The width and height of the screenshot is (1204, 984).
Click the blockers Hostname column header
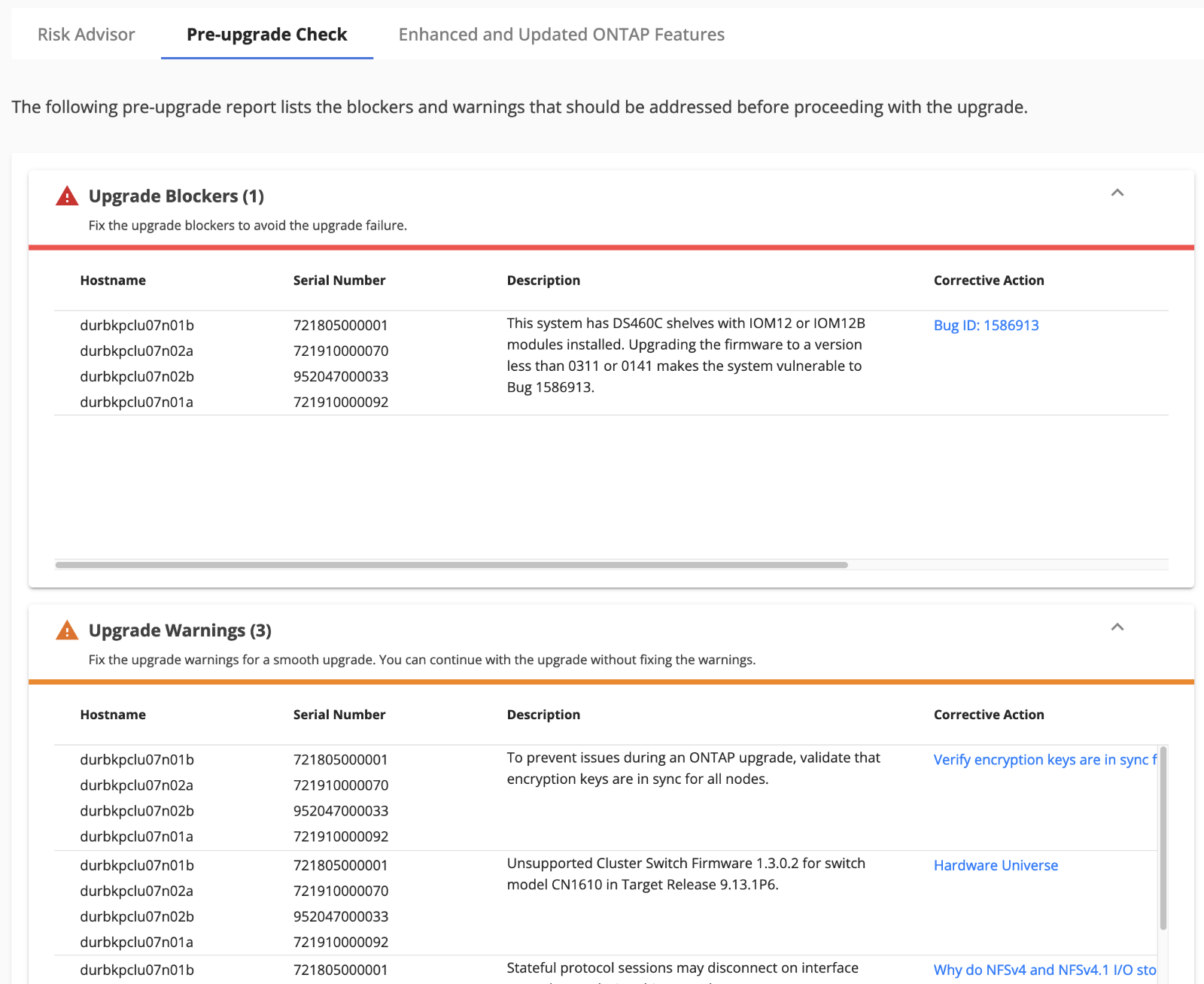click(113, 281)
